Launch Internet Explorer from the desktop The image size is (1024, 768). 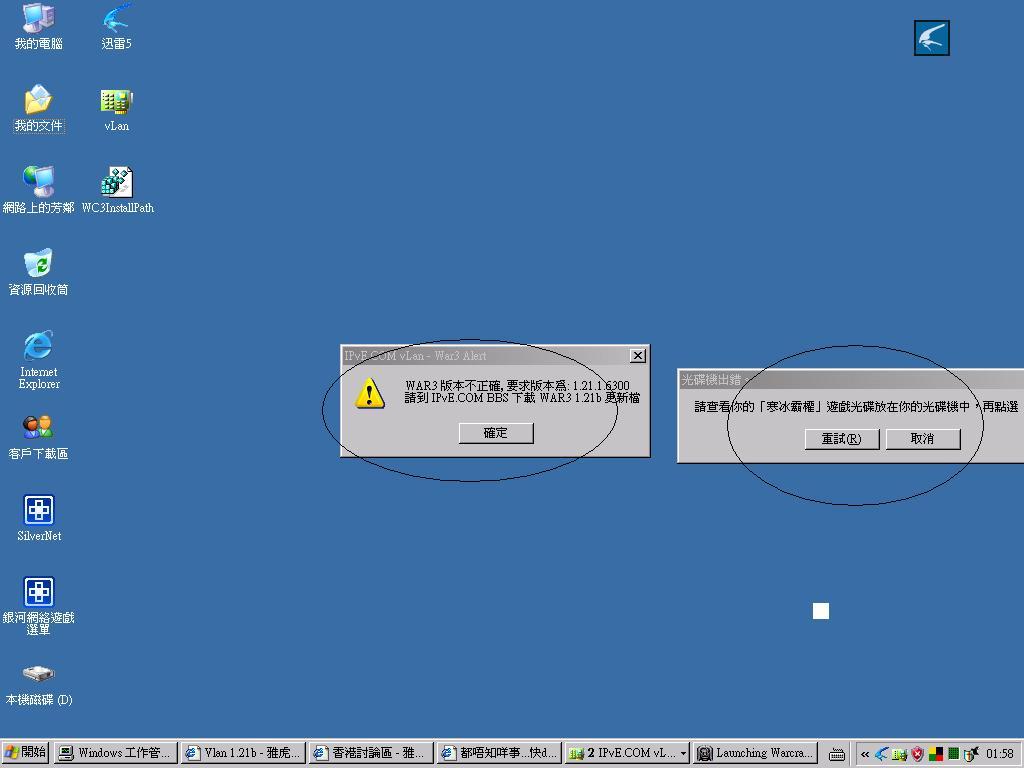point(38,347)
